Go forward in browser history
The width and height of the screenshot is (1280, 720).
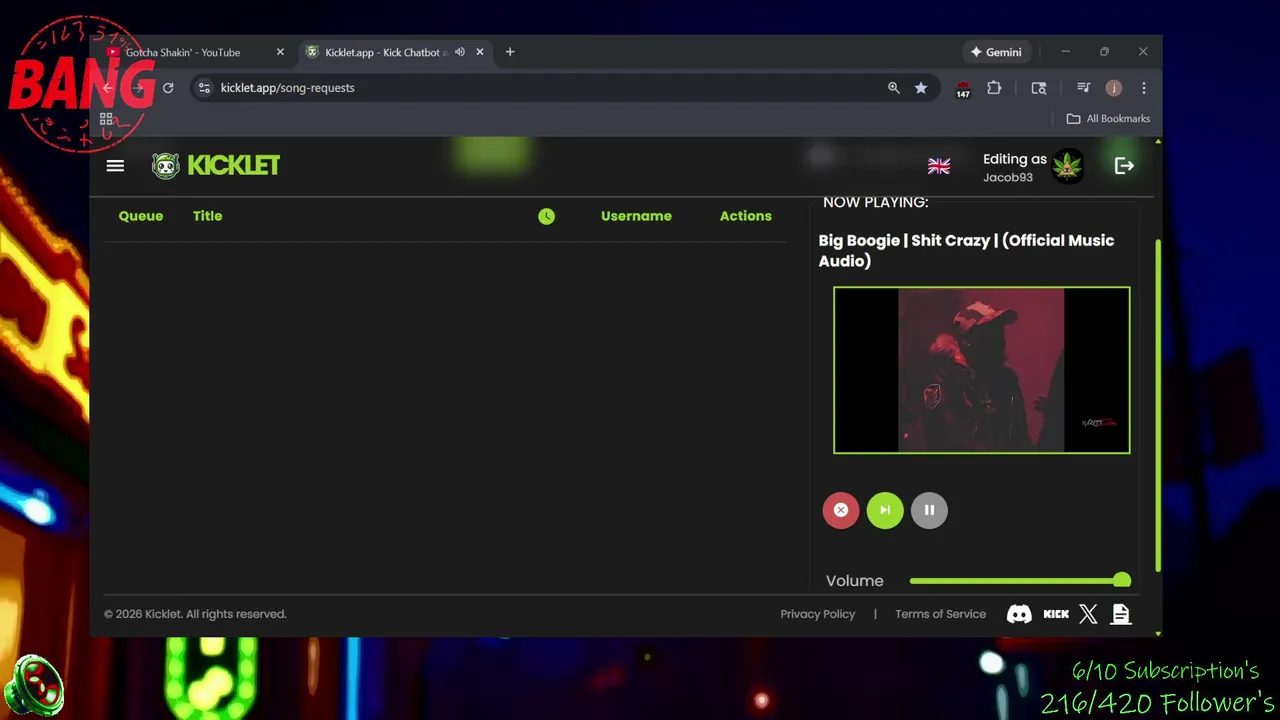(138, 88)
